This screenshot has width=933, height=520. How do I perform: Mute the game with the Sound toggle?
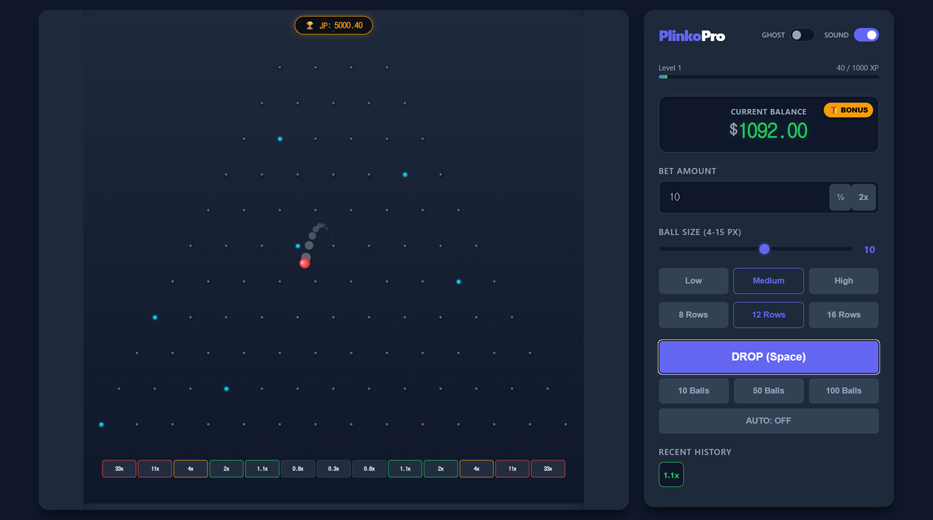click(866, 35)
